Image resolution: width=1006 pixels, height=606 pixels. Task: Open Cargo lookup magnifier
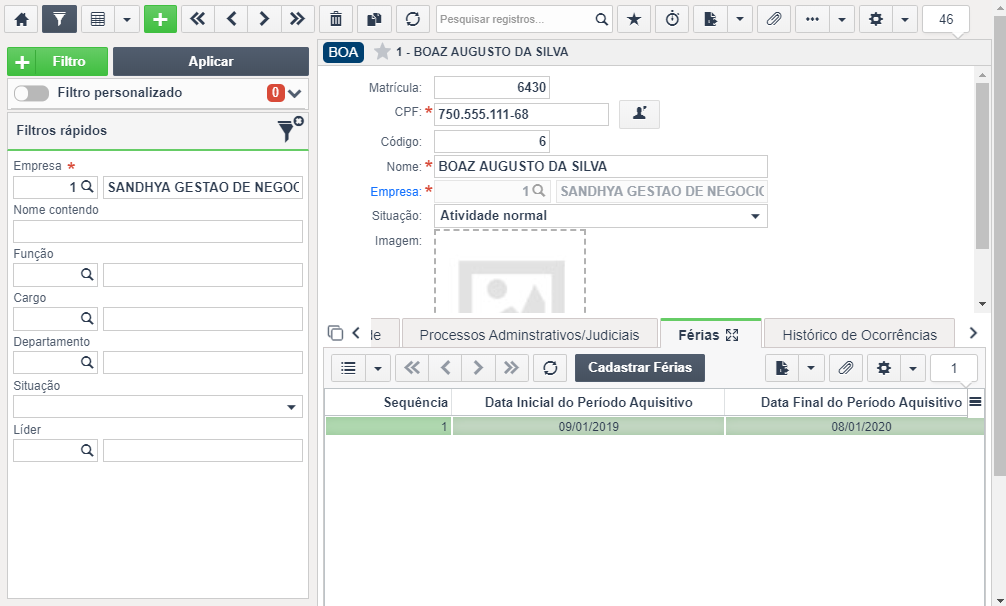87,319
